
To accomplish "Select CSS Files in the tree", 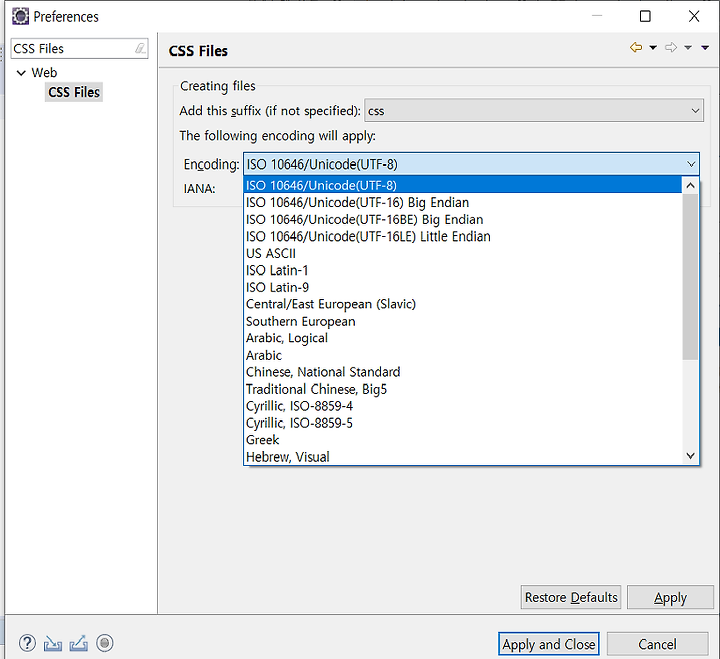I will (x=74, y=92).
